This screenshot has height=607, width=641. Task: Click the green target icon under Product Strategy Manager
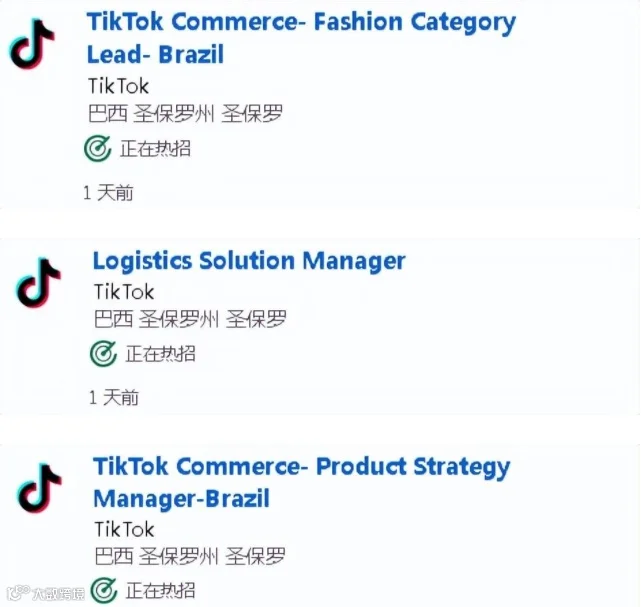(x=103, y=590)
